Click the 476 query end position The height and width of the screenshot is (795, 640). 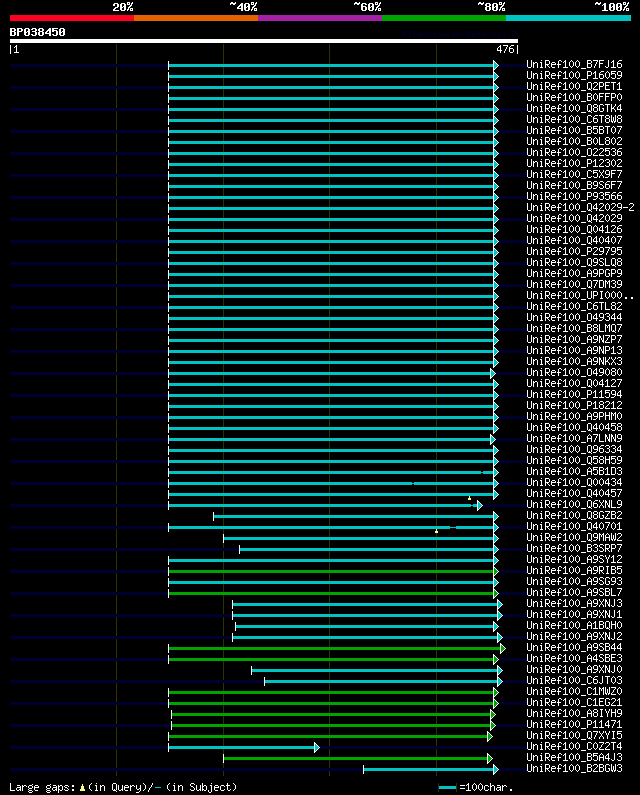click(505, 49)
